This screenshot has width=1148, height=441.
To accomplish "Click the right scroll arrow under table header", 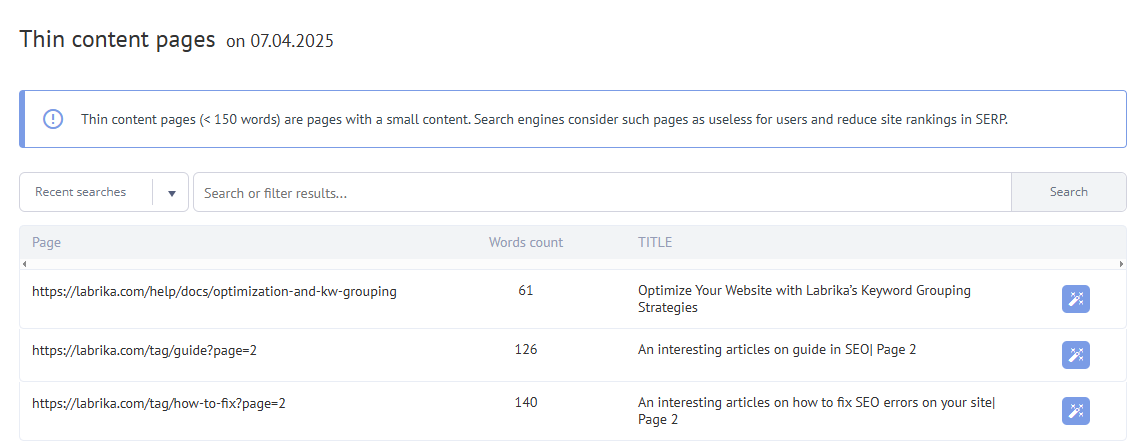I will point(1122,264).
